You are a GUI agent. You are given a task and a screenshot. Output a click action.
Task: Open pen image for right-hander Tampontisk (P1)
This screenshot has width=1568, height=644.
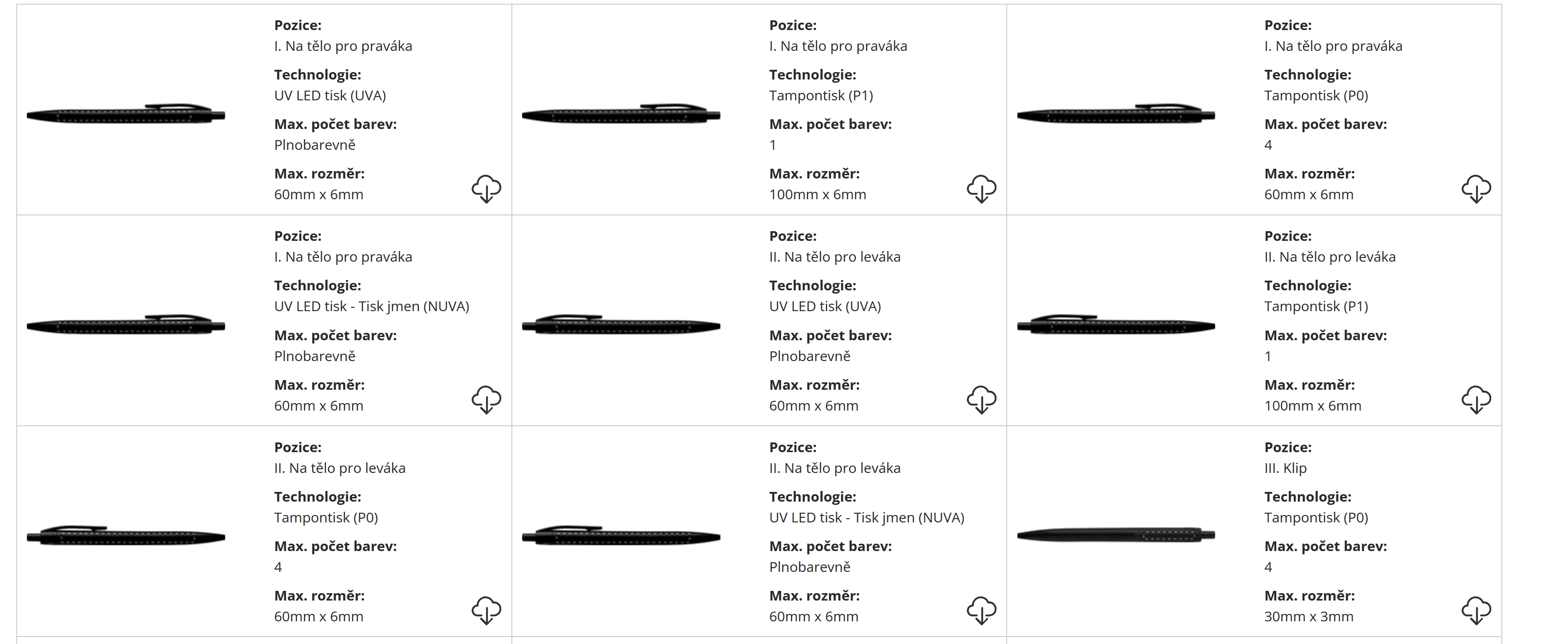point(621,114)
